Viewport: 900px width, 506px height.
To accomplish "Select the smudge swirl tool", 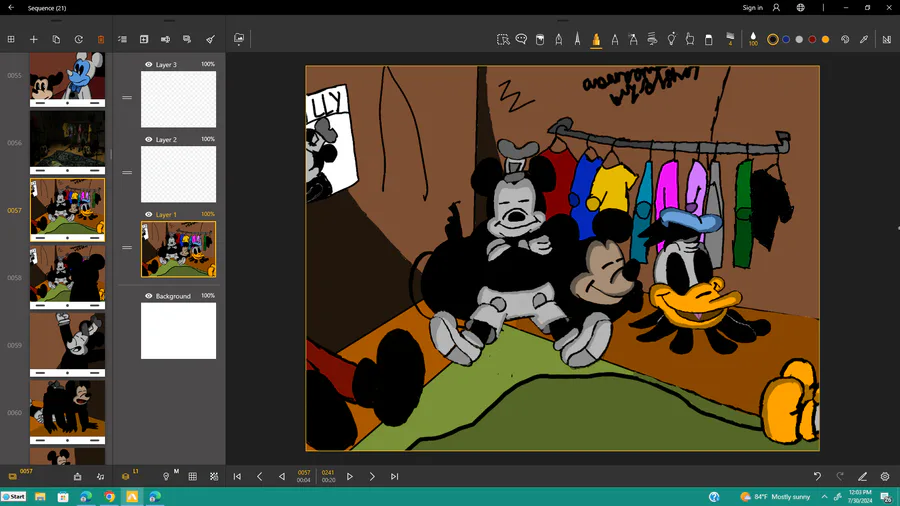I will click(652, 40).
